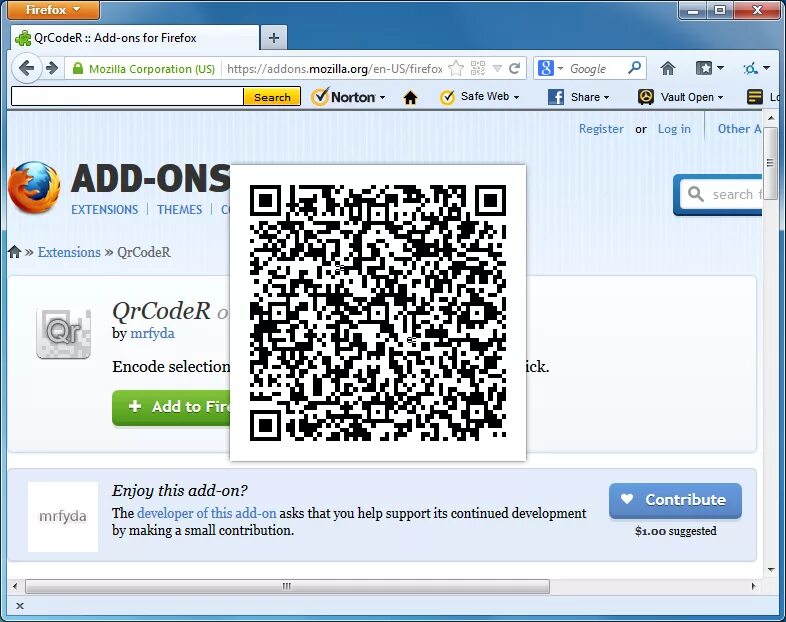The width and height of the screenshot is (786, 622).
Task: Open the EXTENSIONS navigation item
Action: point(104,210)
